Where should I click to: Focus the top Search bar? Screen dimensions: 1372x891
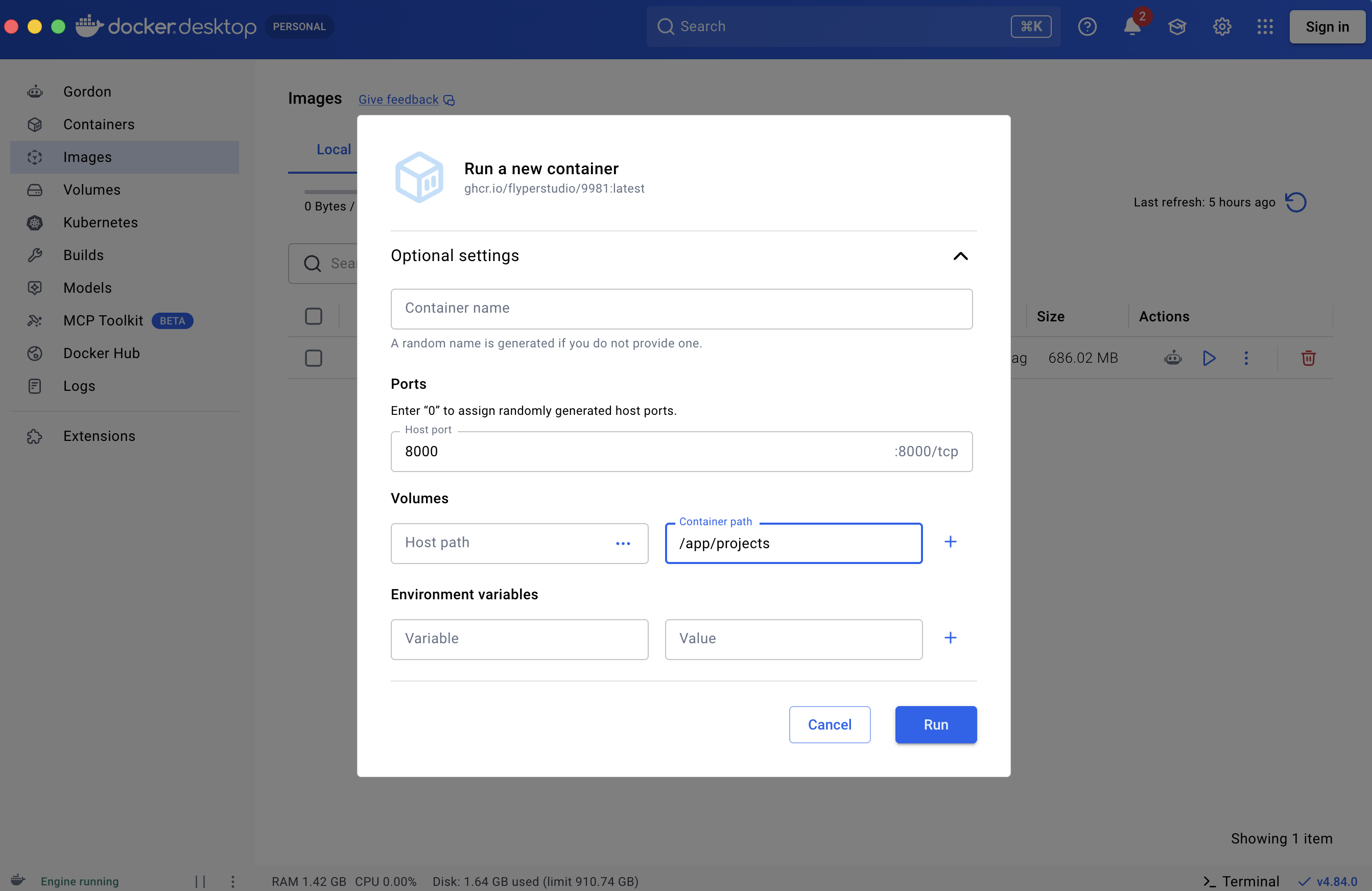[853, 27]
